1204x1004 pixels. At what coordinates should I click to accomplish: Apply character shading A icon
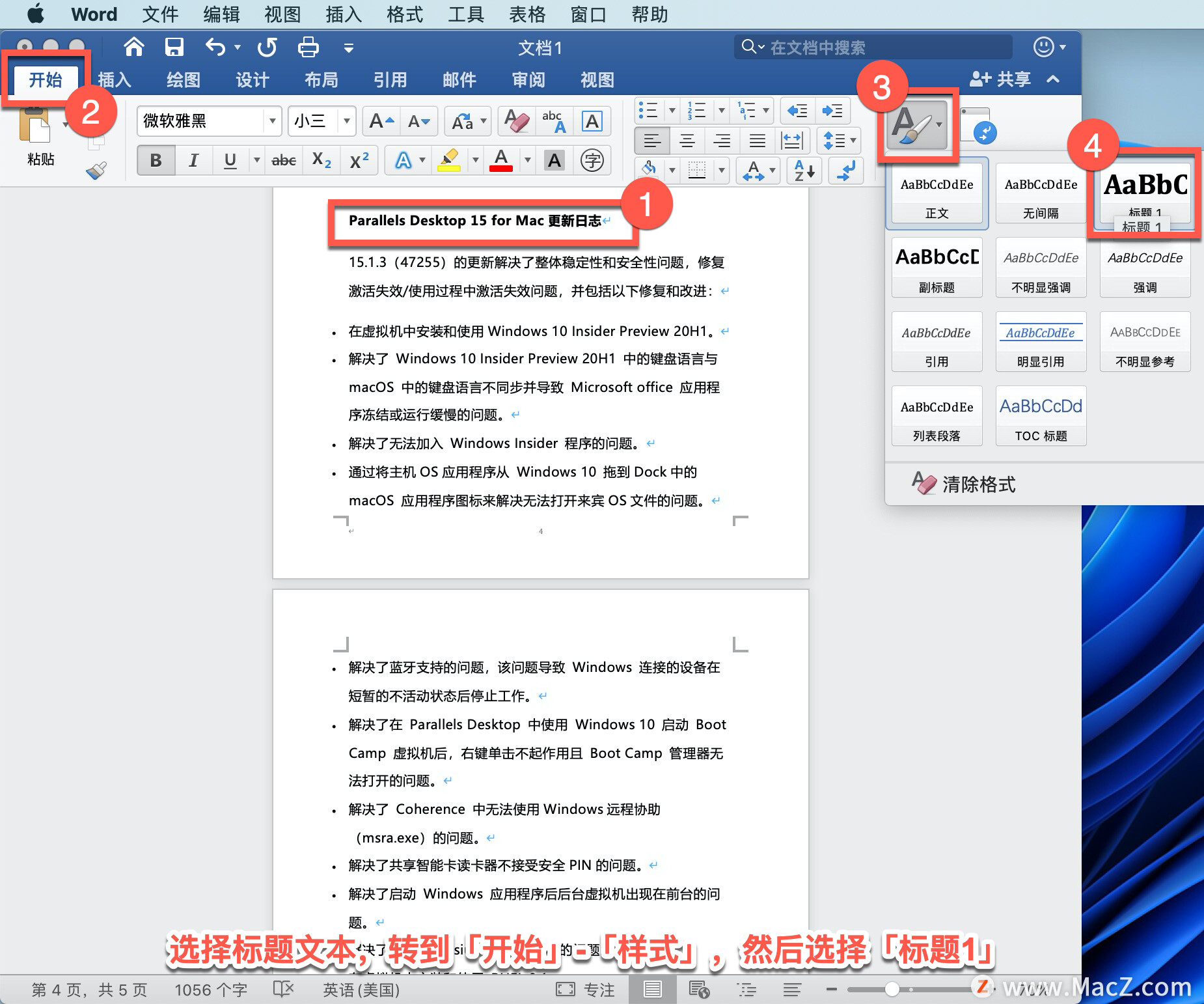pos(554,160)
